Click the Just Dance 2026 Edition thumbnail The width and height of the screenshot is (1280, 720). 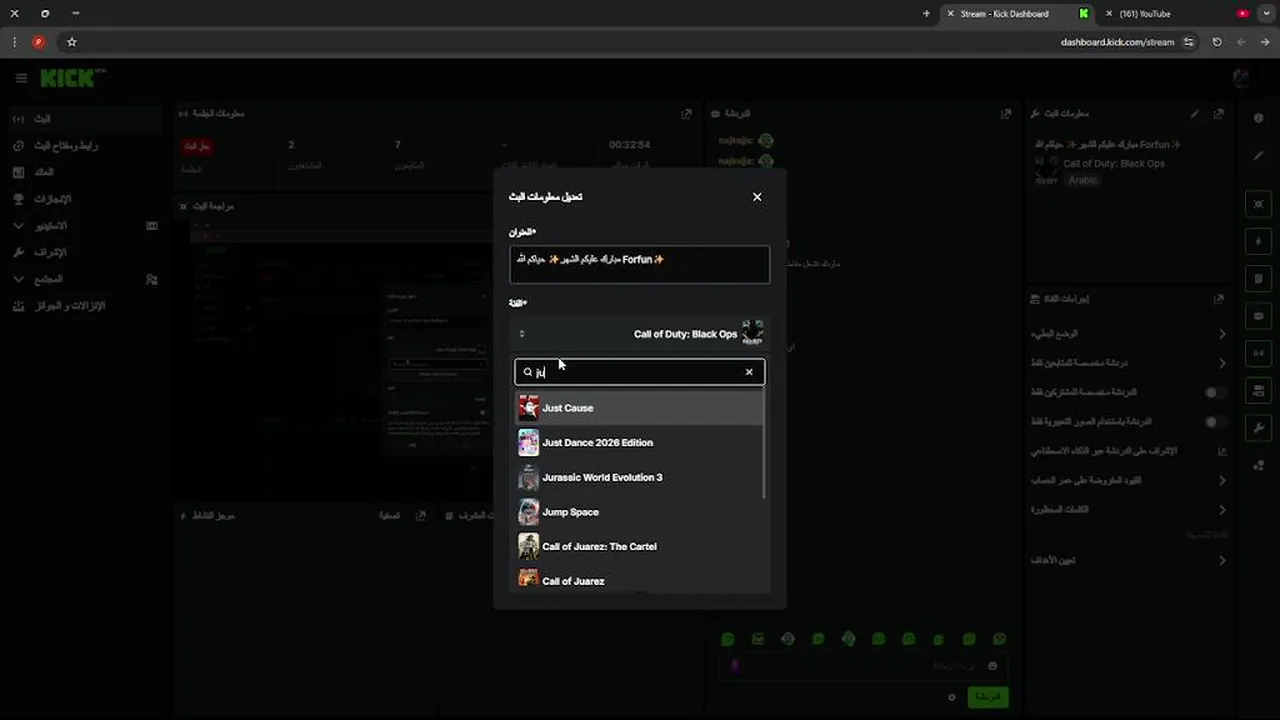(x=528, y=442)
